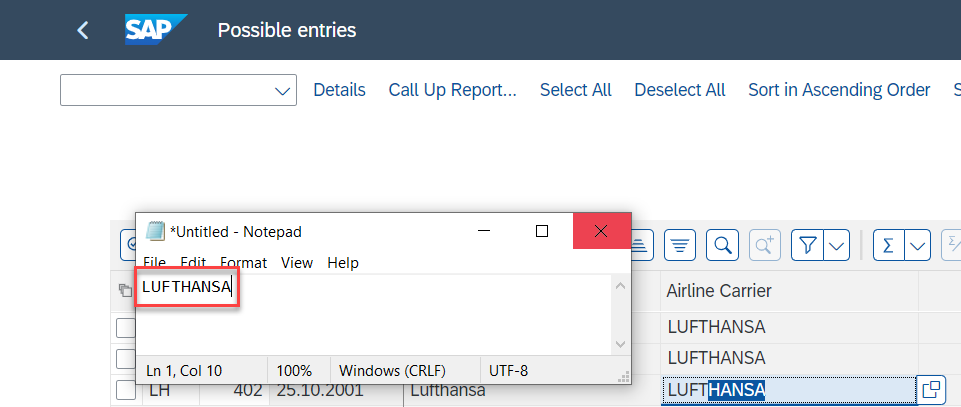Click Call Up Report... in SAP toolbar

point(452,90)
